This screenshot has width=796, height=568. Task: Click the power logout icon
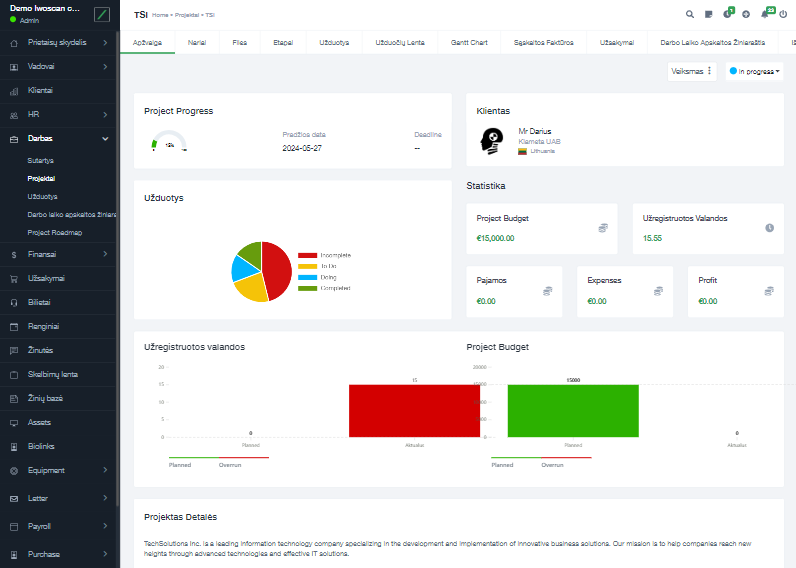point(783,15)
